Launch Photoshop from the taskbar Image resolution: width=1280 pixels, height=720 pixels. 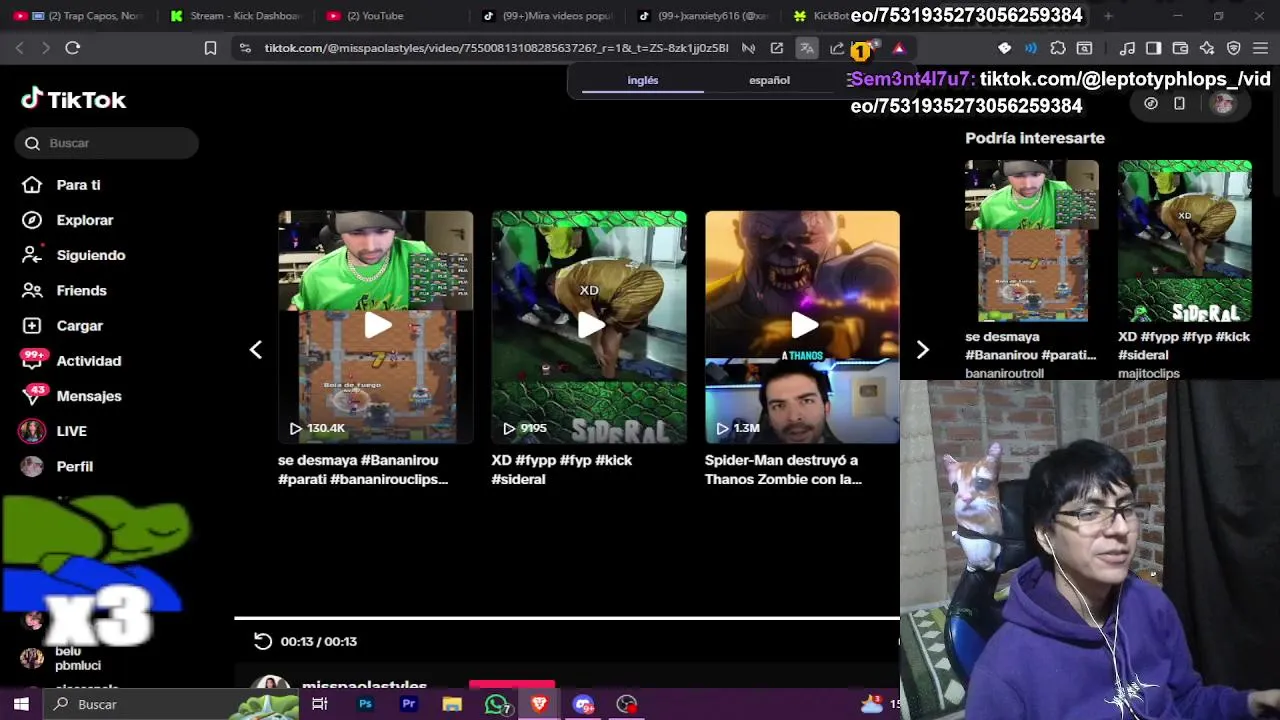[365, 704]
